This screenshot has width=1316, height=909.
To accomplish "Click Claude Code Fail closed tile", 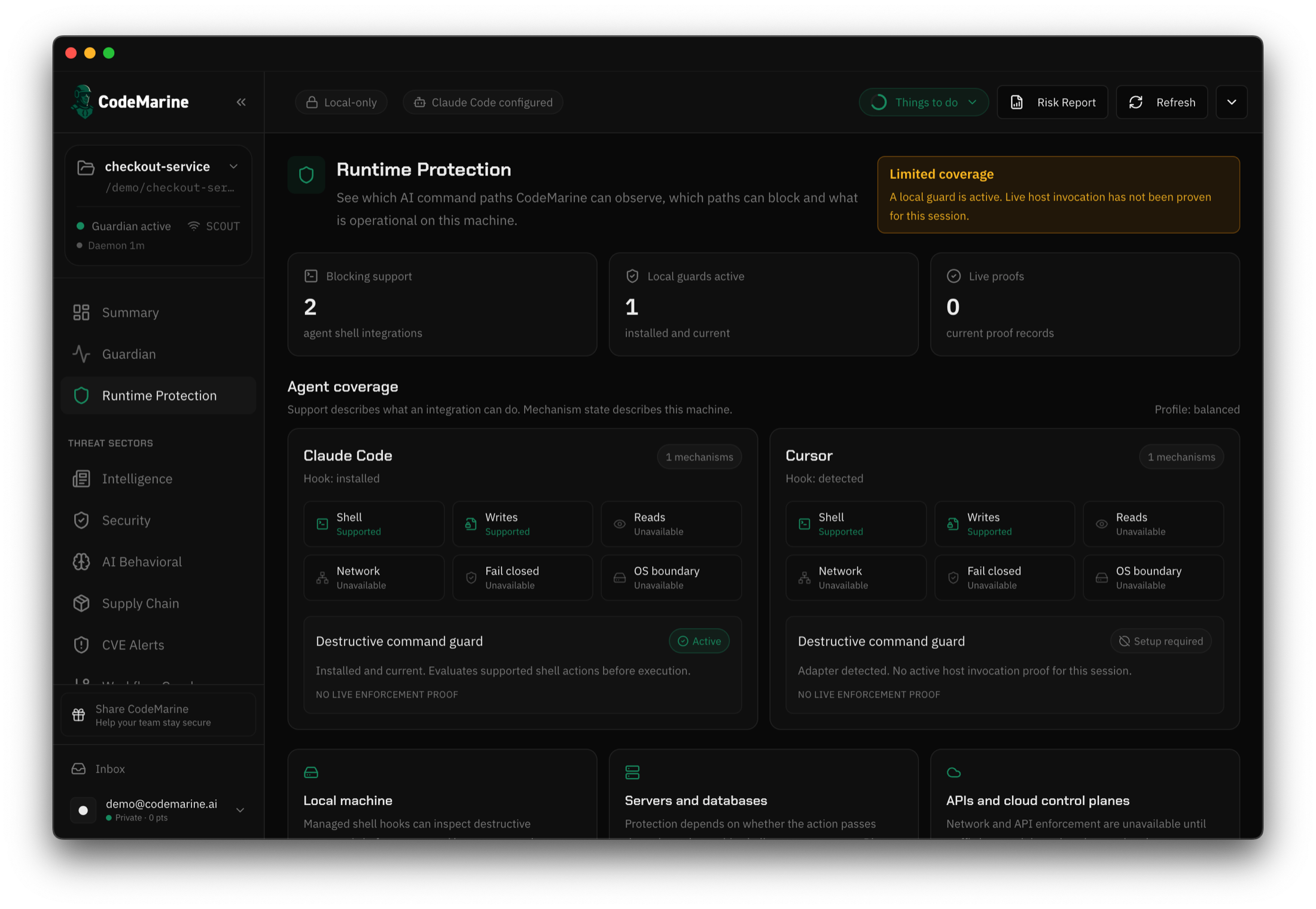I will pyautogui.click(x=523, y=578).
